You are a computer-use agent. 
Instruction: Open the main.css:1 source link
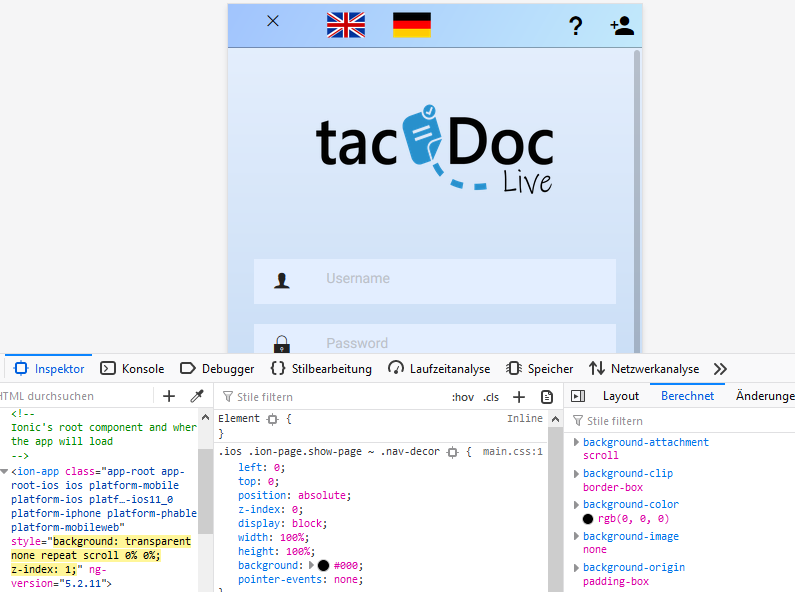513,451
